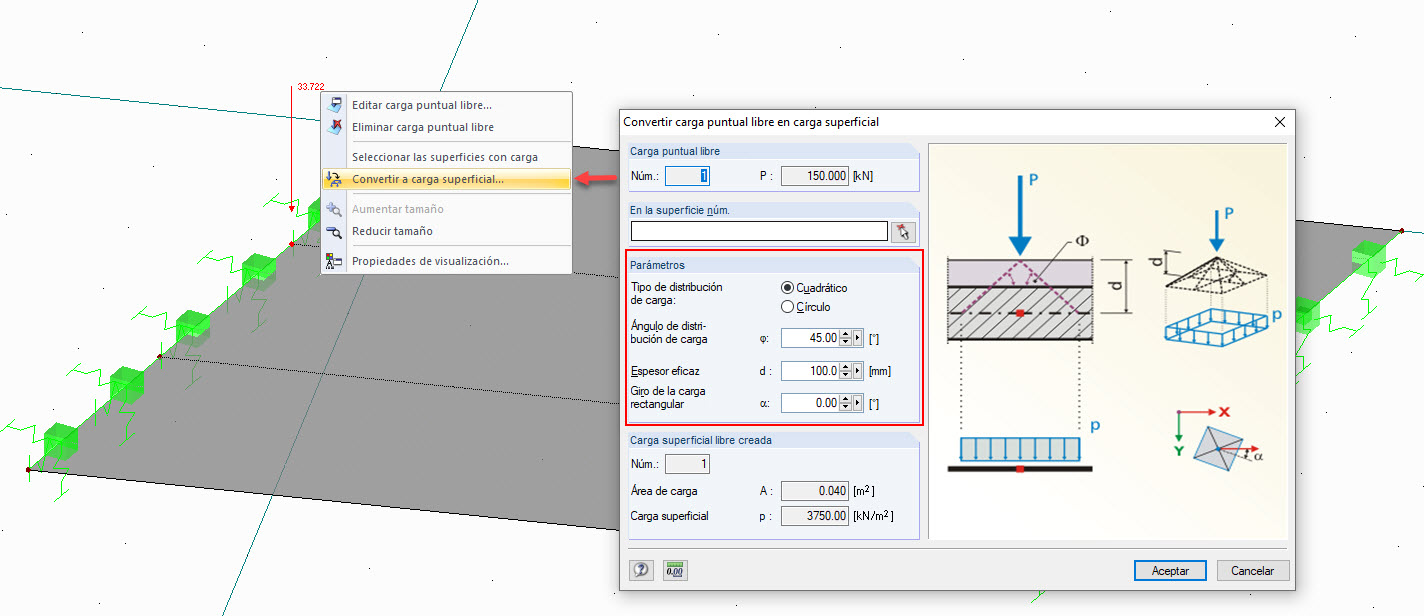Open the arrow menu beside thickness d field
This screenshot has height=616, width=1424.
pos(856,371)
